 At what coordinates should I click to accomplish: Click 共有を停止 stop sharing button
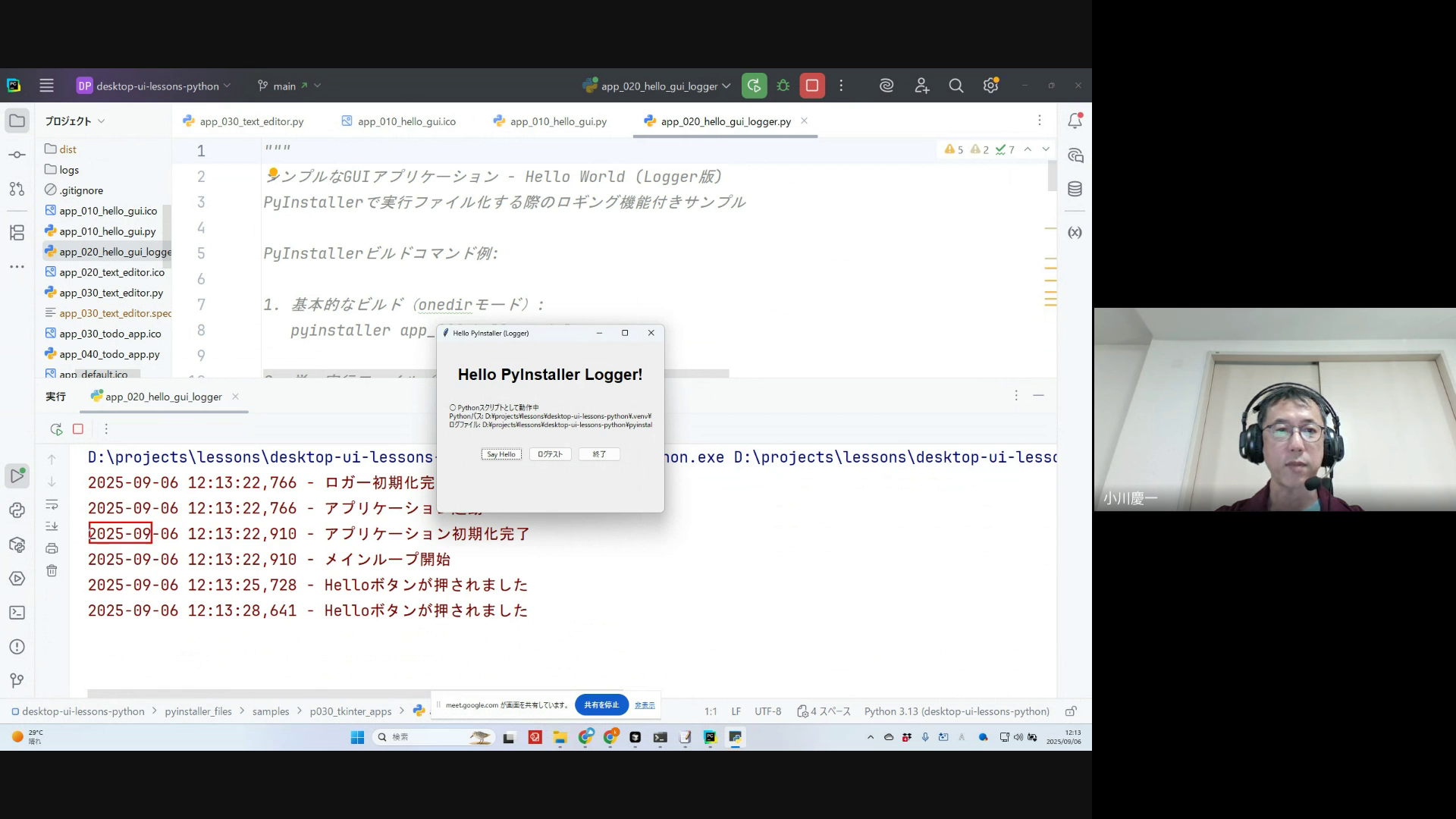tap(601, 704)
